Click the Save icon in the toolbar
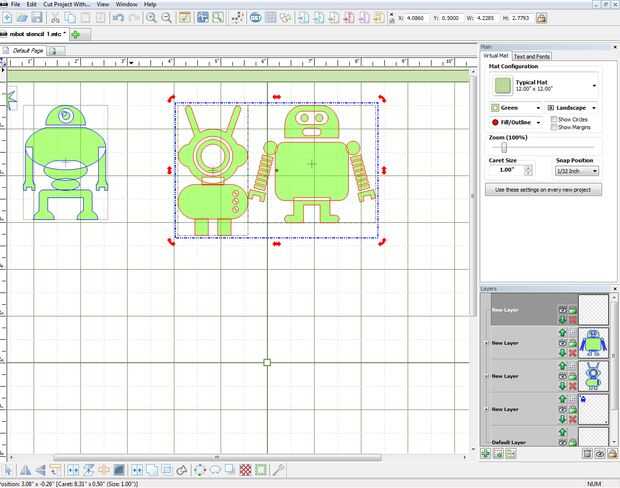The image size is (620, 488). (37, 18)
